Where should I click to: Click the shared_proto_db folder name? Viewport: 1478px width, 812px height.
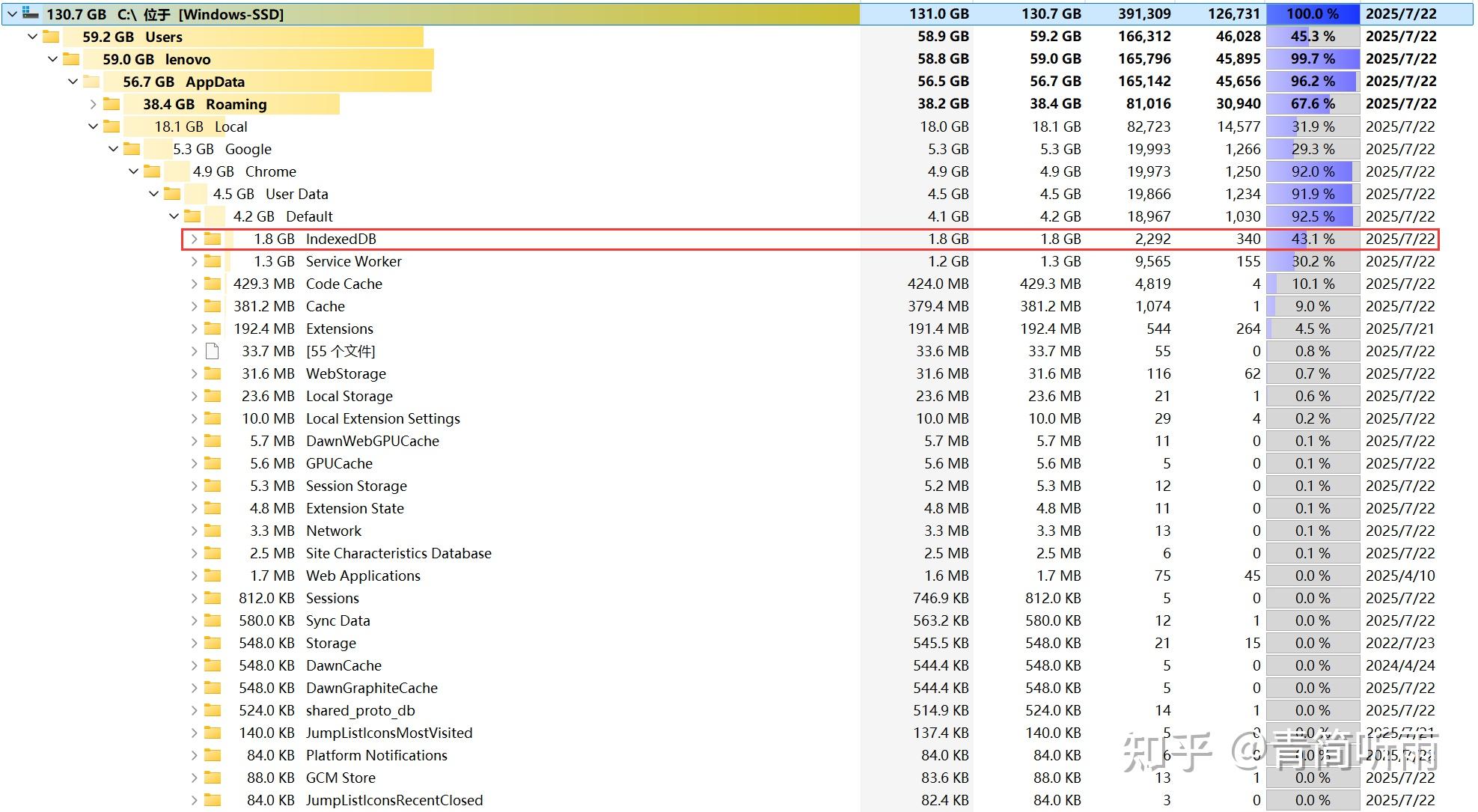tap(360, 710)
